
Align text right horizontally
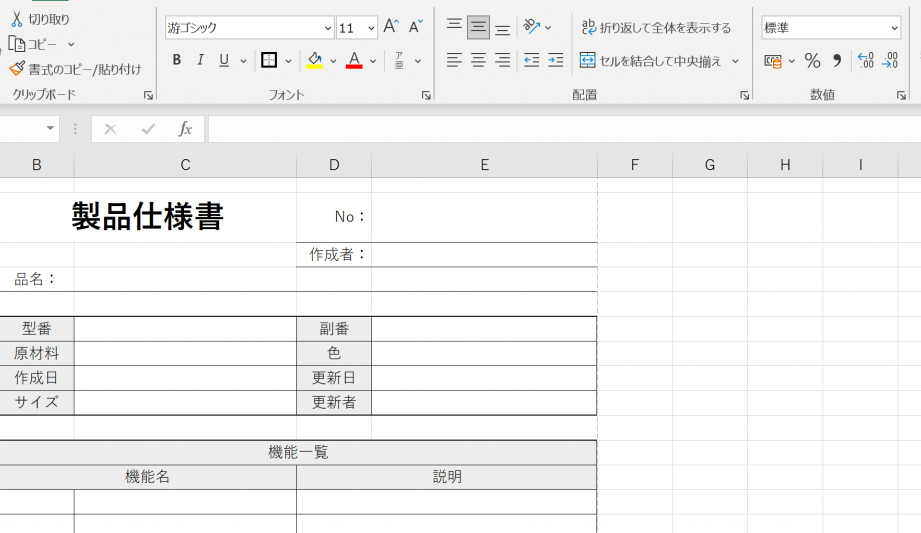[x=502, y=60]
